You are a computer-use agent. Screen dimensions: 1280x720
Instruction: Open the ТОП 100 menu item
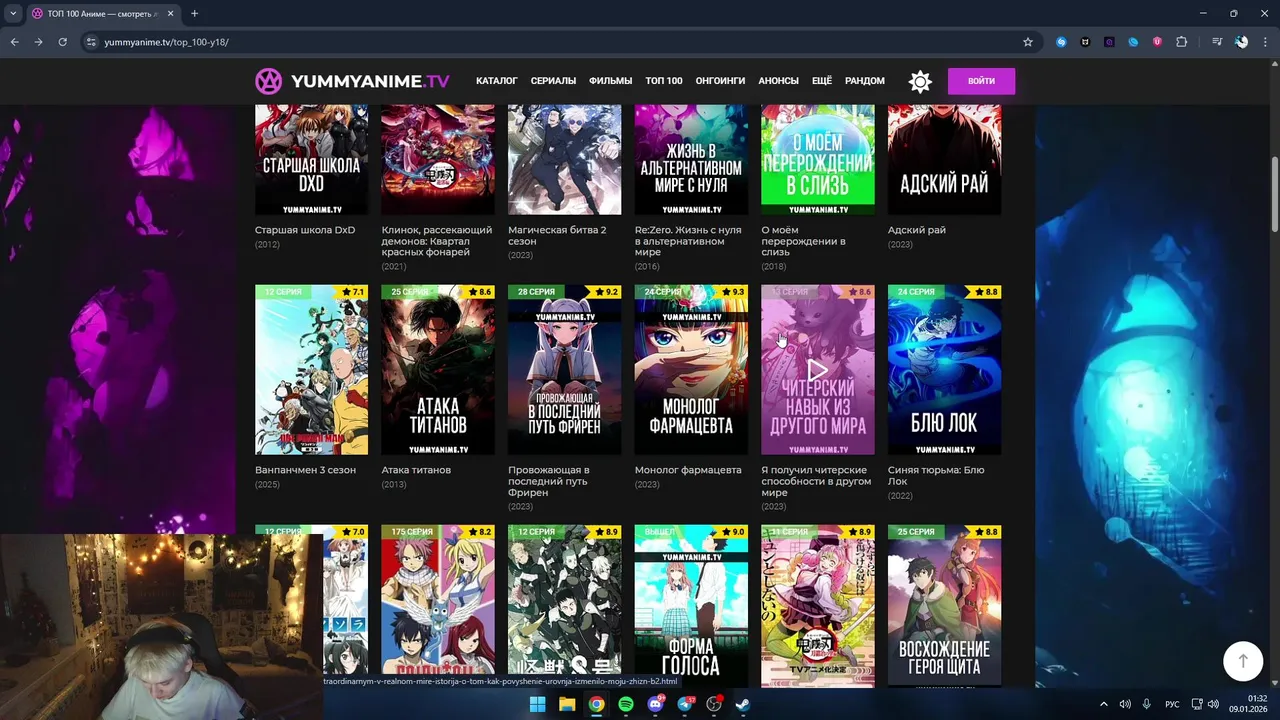[x=664, y=81]
